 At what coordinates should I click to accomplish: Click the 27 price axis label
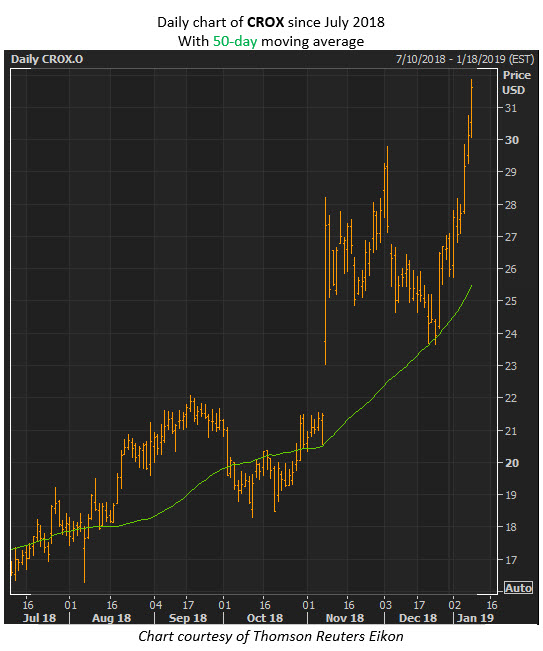(x=511, y=237)
